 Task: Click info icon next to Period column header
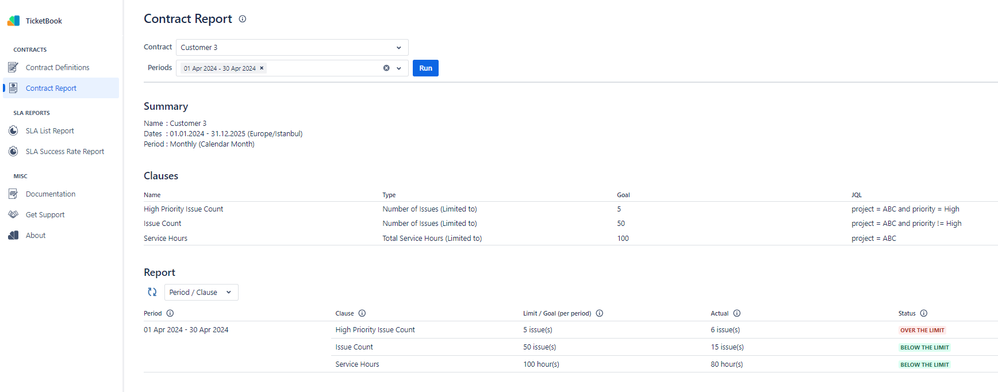click(170, 313)
